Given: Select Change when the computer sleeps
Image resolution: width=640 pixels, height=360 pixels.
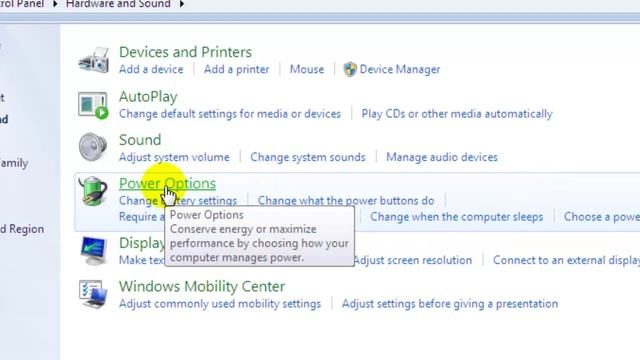Looking at the screenshot, I should [456, 217].
